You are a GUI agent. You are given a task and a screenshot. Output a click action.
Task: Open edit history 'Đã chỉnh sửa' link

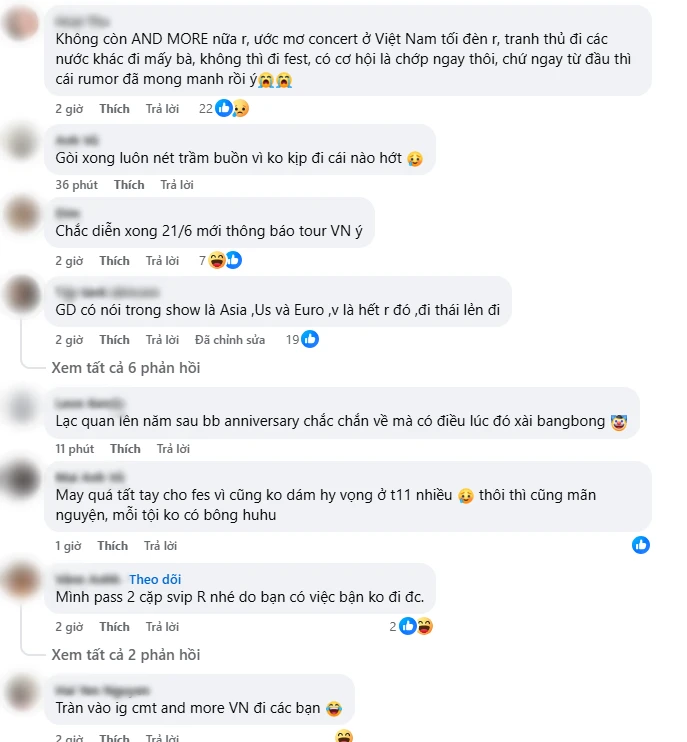229,340
